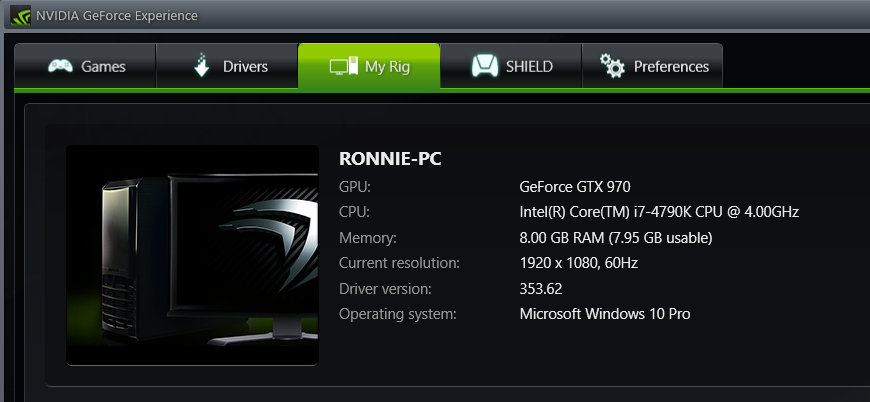Click the Current resolution: label
Viewport: 870px width, 402px height.
tap(399, 263)
